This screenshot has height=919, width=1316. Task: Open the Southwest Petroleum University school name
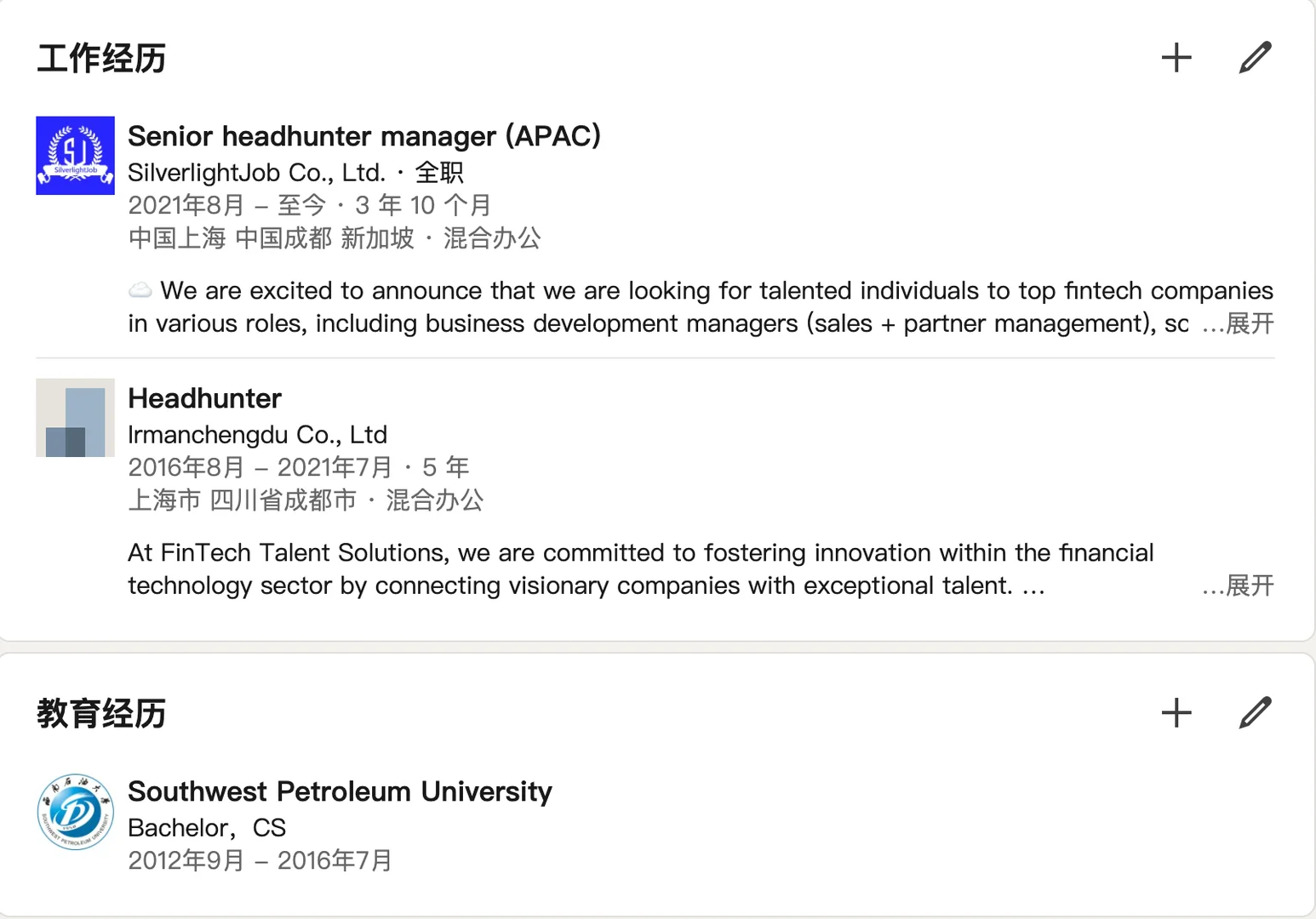pyautogui.click(x=340, y=791)
